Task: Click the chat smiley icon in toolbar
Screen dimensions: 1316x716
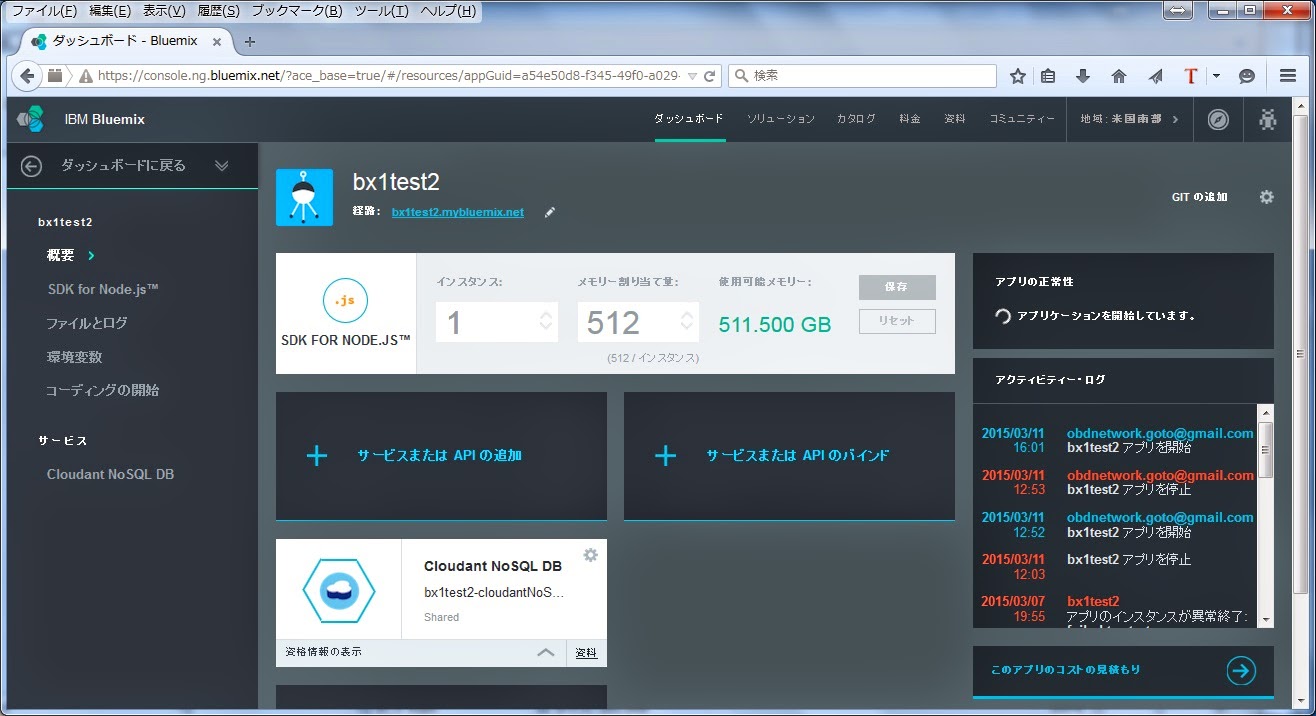Action: [x=1247, y=76]
